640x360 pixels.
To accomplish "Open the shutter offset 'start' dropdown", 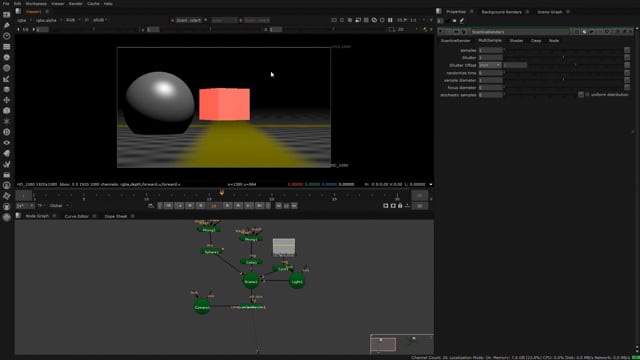I will [490, 65].
